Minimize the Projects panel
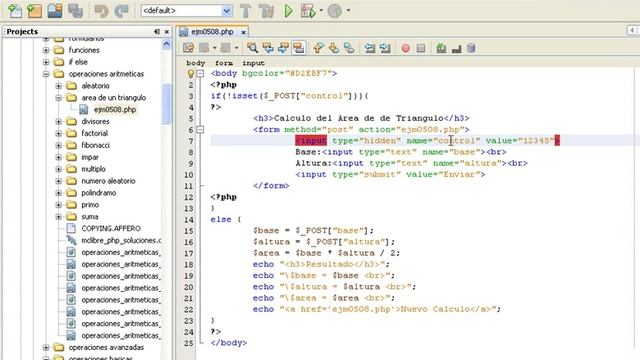Image resolution: width=640 pixels, height=360 pixels. [x=157, y=31]
